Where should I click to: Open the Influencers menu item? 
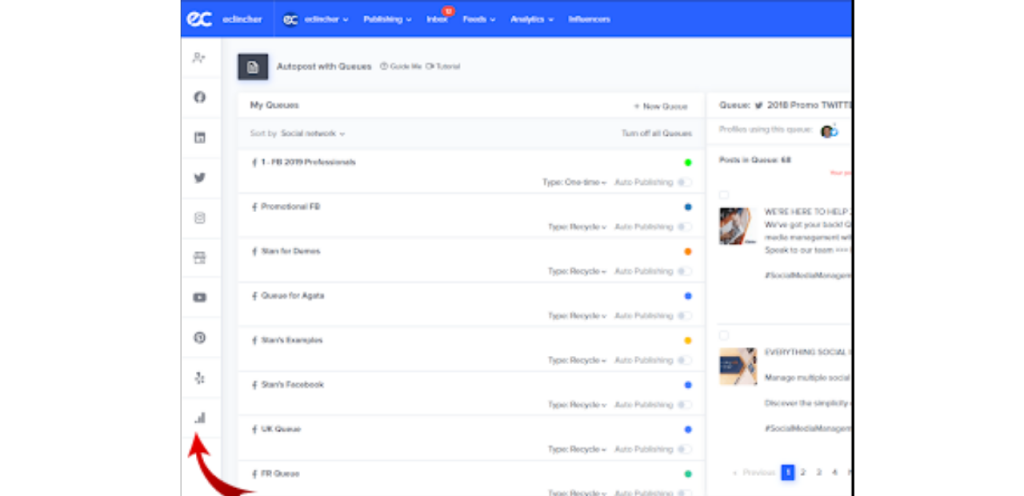(x=589, y=19)
